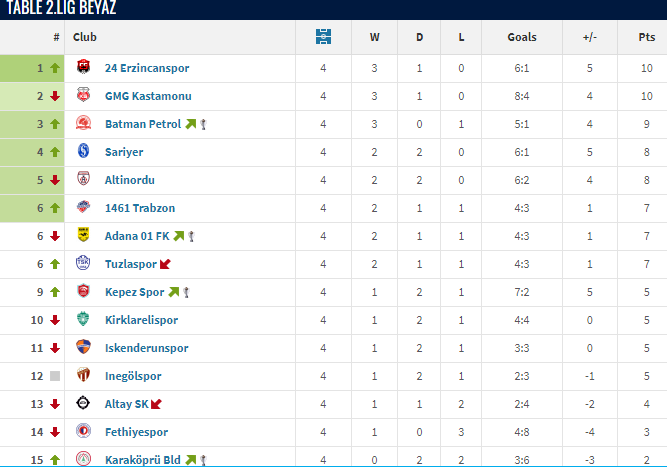Click the Sariyer club crest icon
Image resolution: width=672 pixels, height=467 pixels.
pos(83,151)
